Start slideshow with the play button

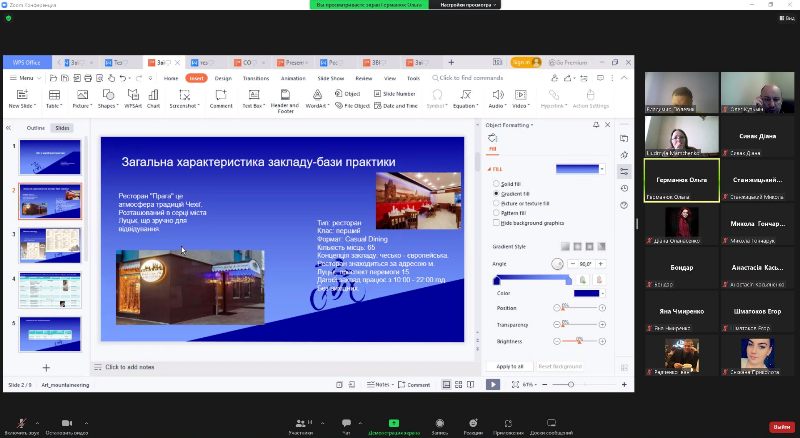click(493, 384)
